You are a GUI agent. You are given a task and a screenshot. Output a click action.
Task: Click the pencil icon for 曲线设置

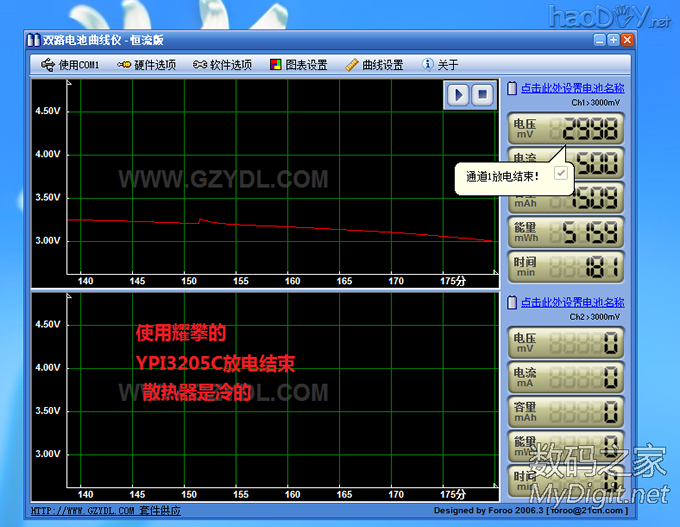(x=351, y=65)
